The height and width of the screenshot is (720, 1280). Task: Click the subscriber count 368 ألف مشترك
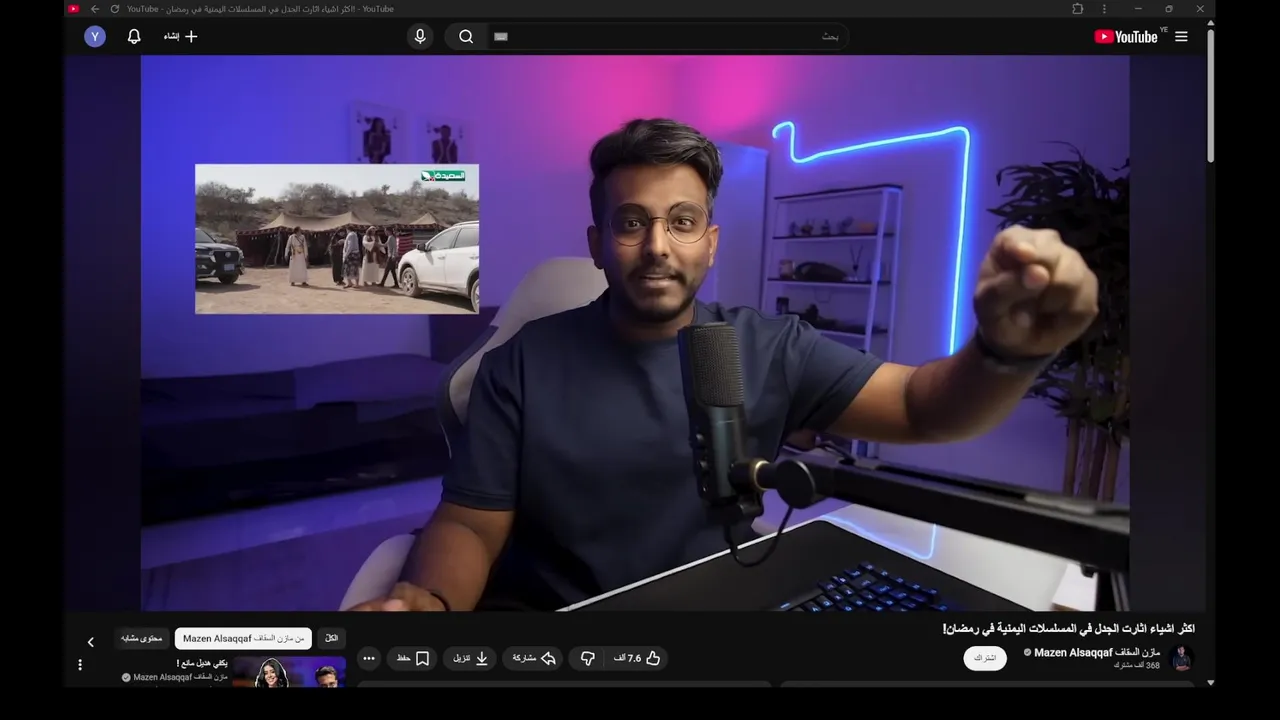point(1137,665)
